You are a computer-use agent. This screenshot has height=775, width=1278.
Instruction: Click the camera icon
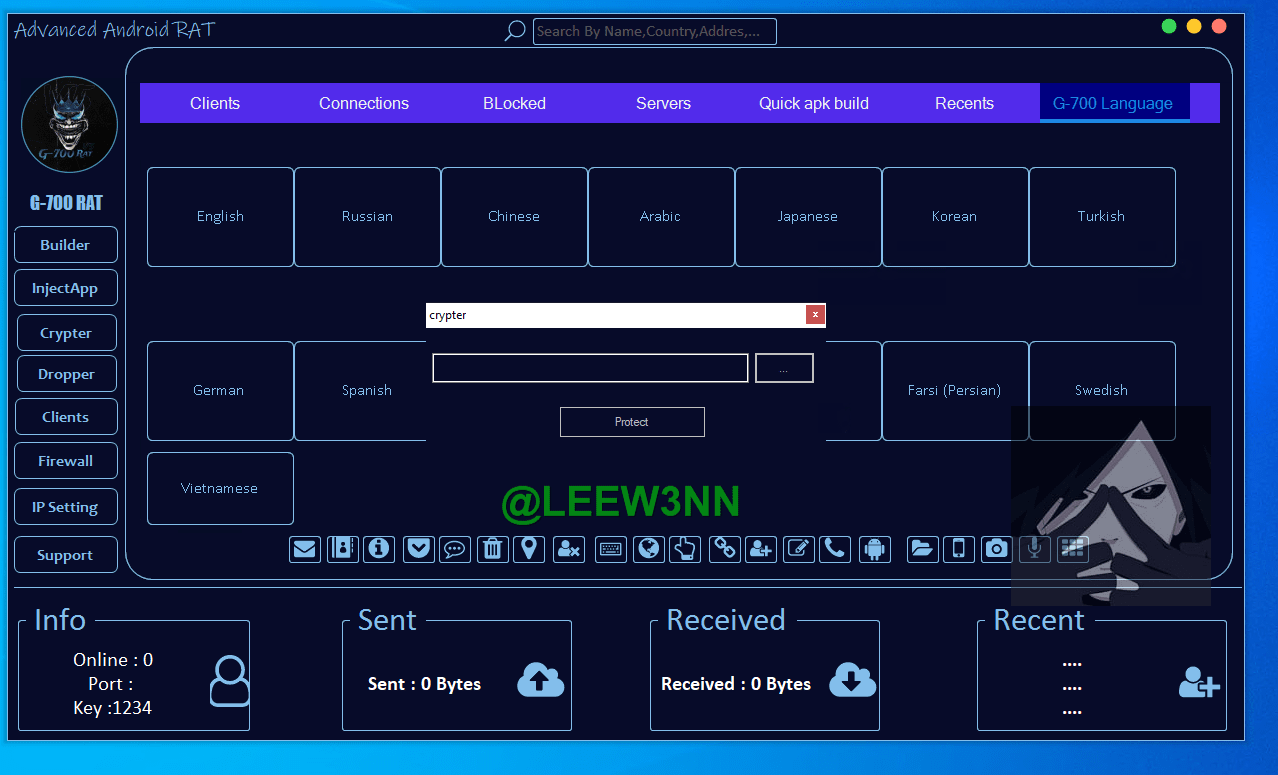click(x=996, y=549)
